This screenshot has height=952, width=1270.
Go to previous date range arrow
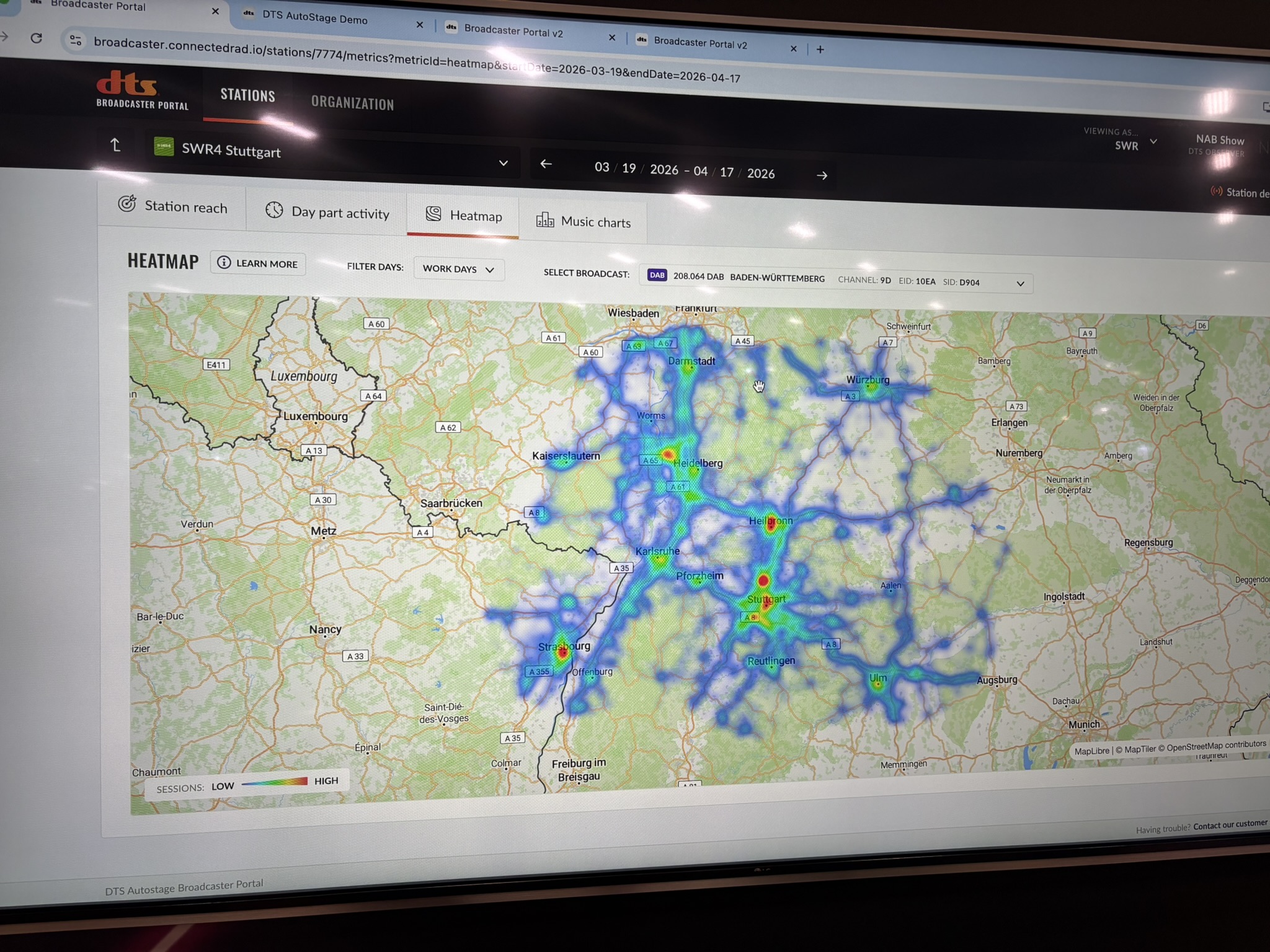click(546, 164)
